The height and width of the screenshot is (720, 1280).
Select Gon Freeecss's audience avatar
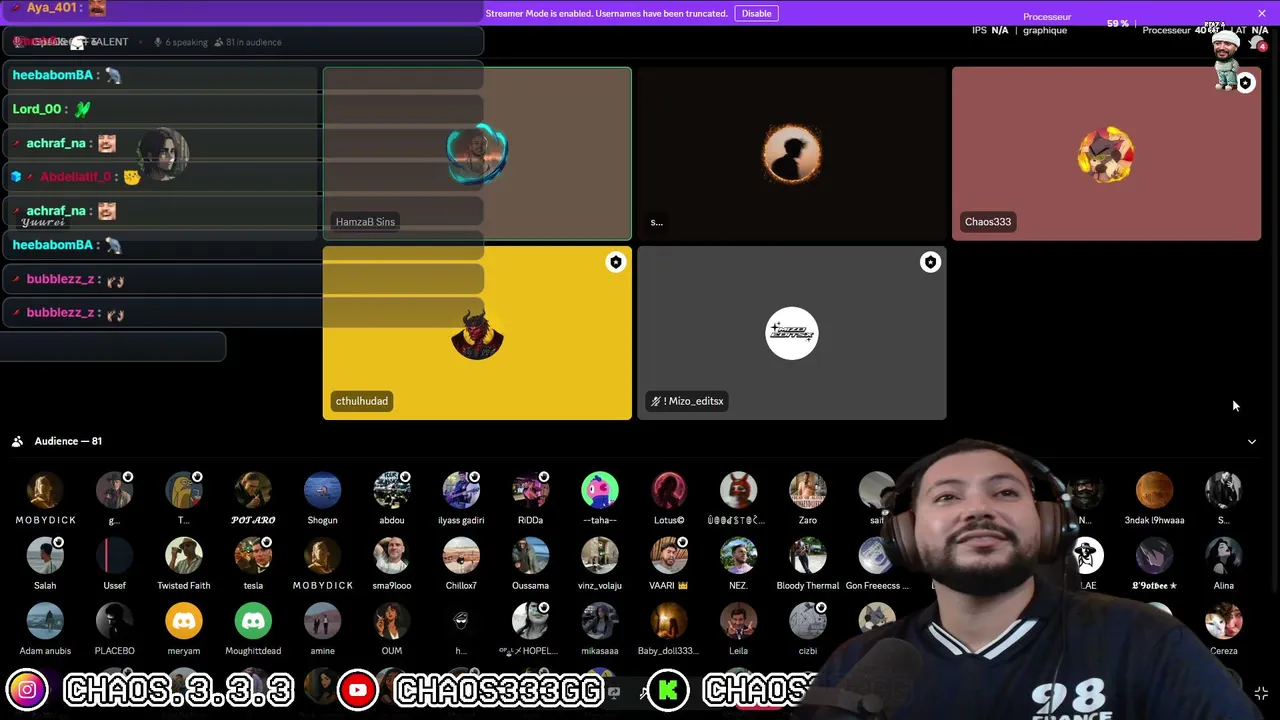877,555
